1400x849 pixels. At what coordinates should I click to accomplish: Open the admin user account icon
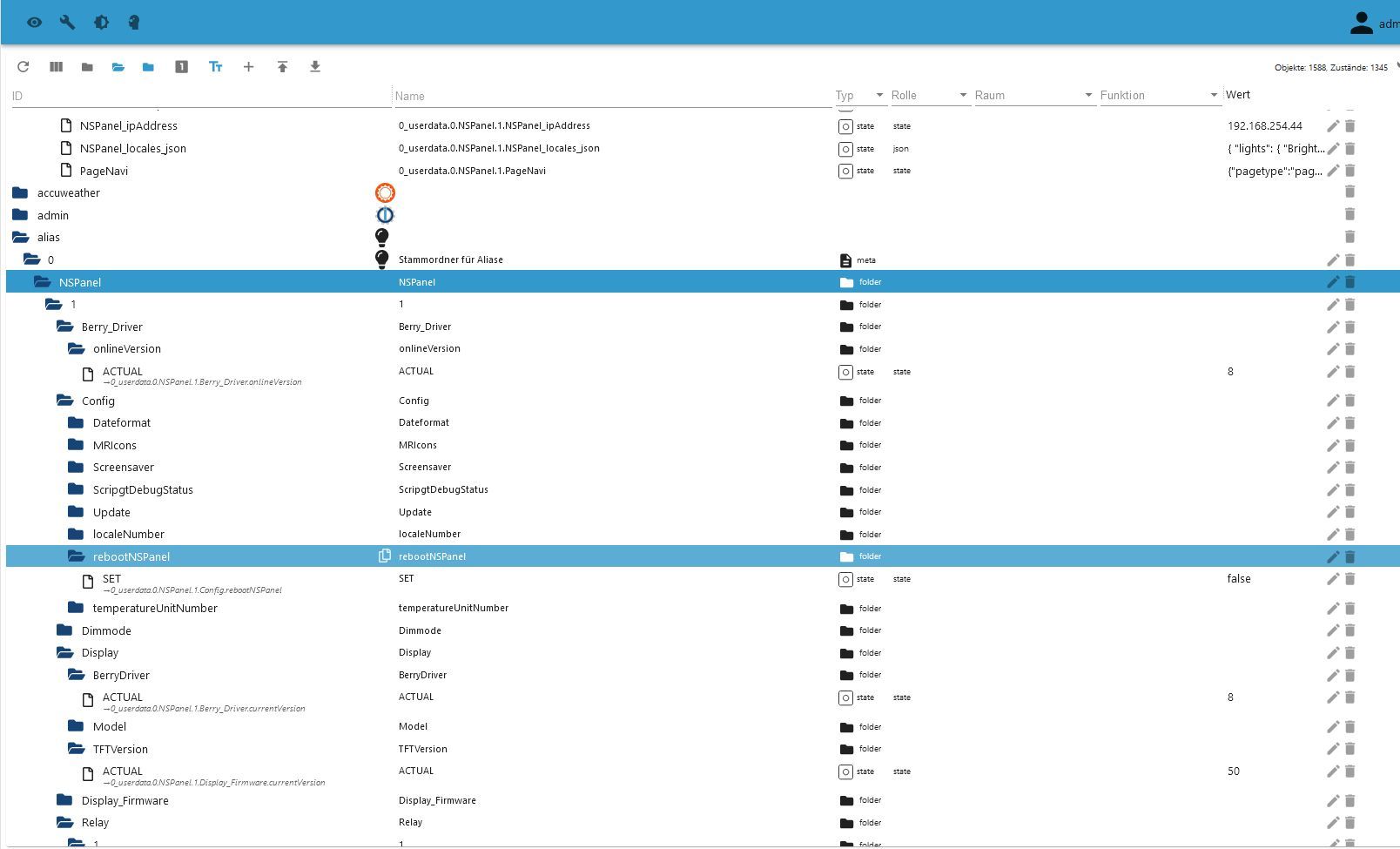[1361, 24]
